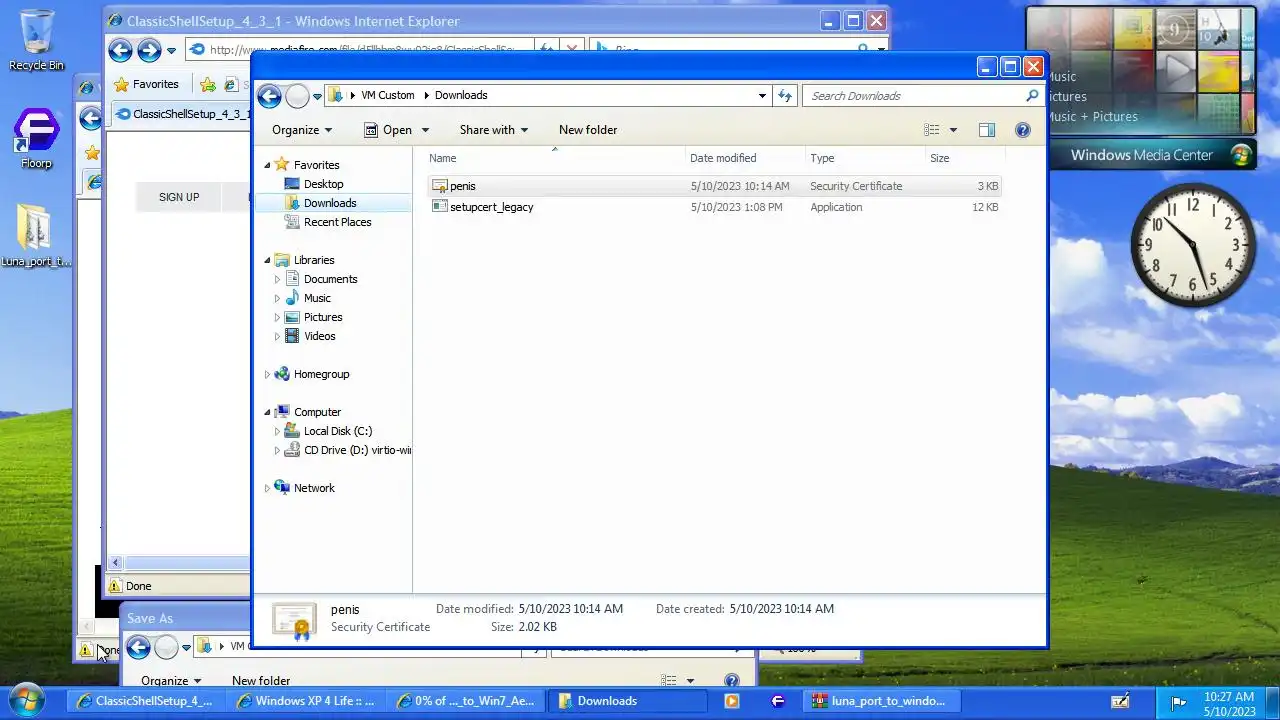The image size is (1280, 720).
Task: Select CD Drive (D:) virtio-win
Action: point(357,450)
